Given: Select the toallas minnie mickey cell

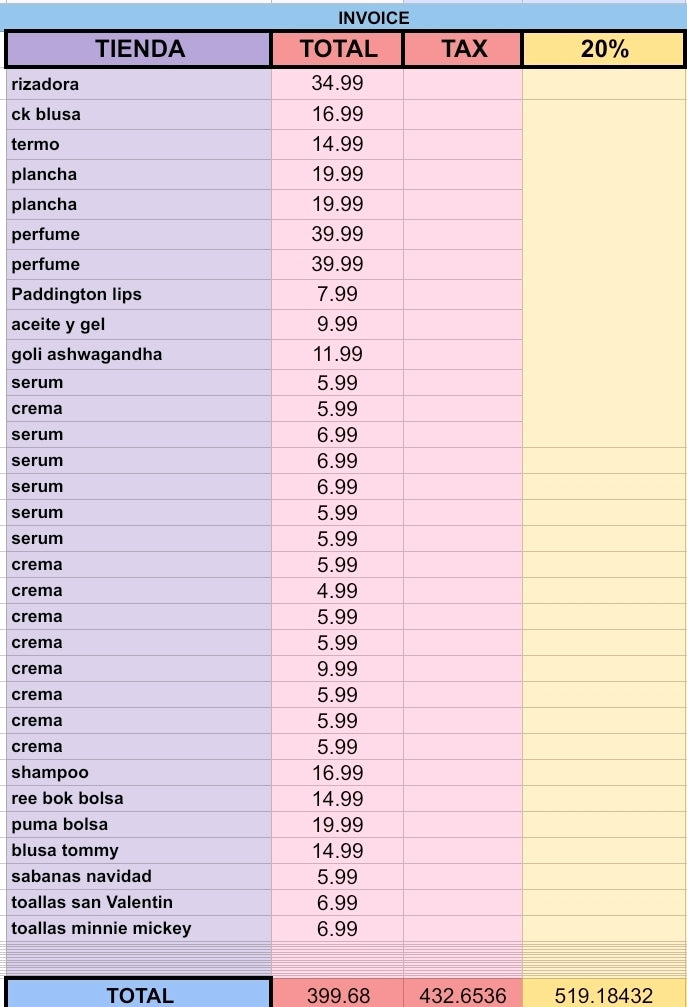Looking at the screenshot, I should click(139, 929).
